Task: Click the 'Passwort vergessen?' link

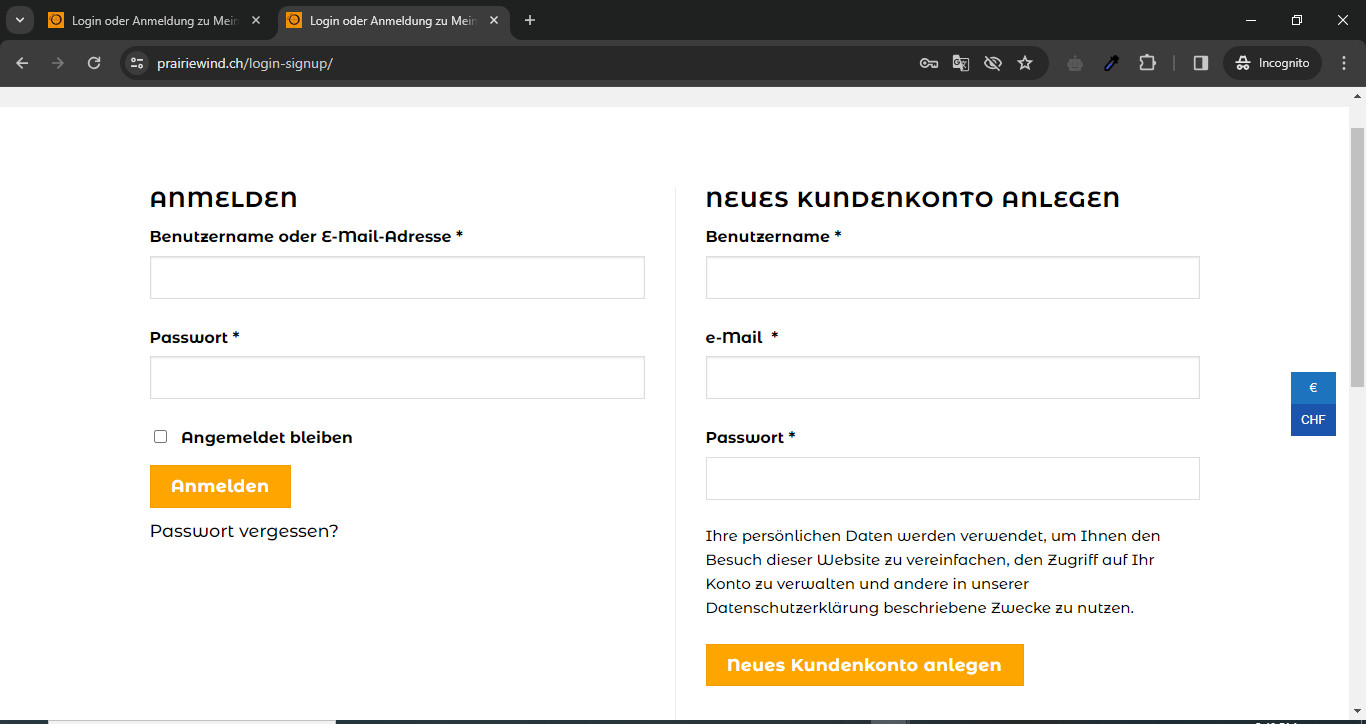Action: coord(244,531)
